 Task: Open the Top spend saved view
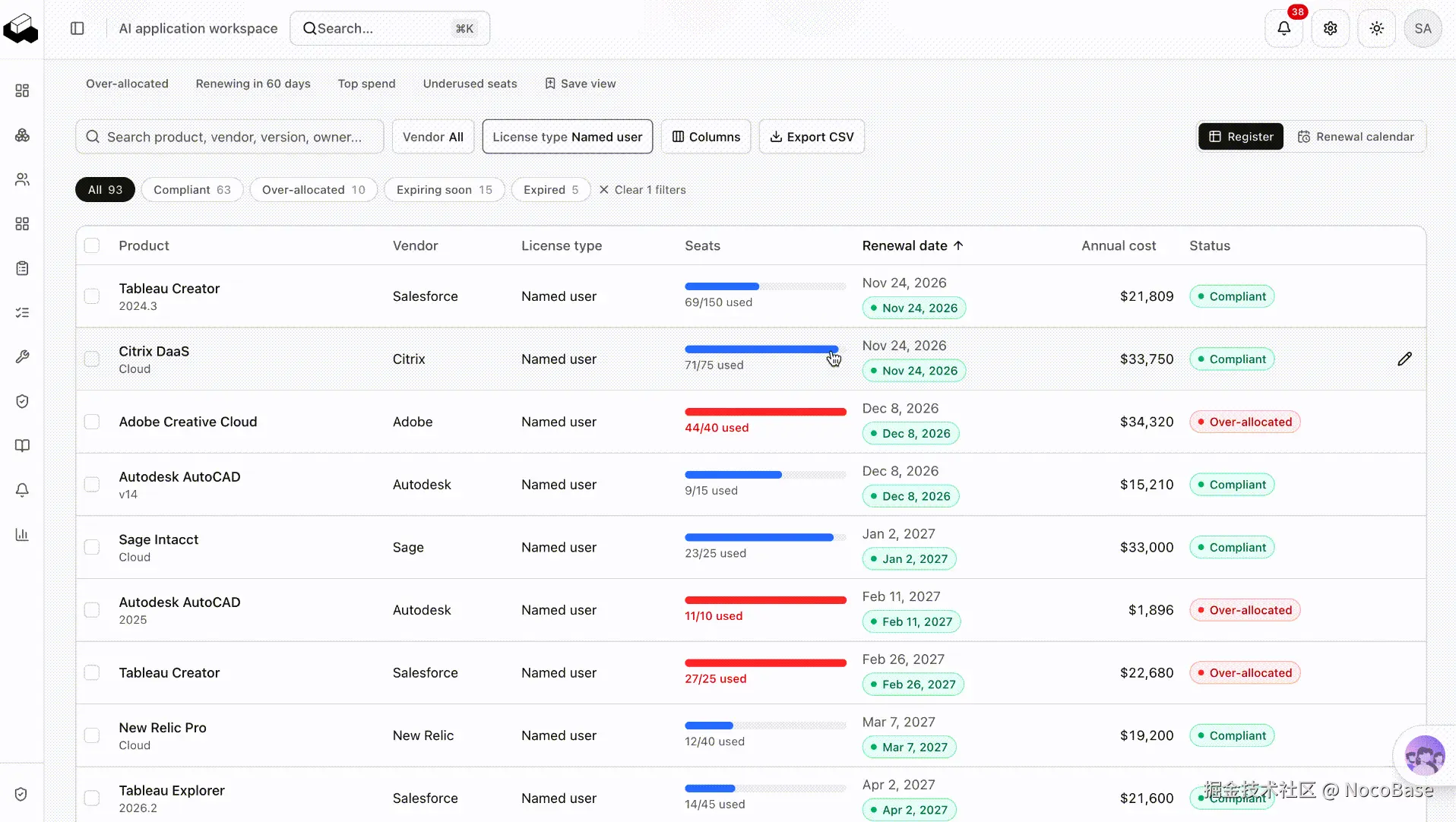tap(366, 84)
